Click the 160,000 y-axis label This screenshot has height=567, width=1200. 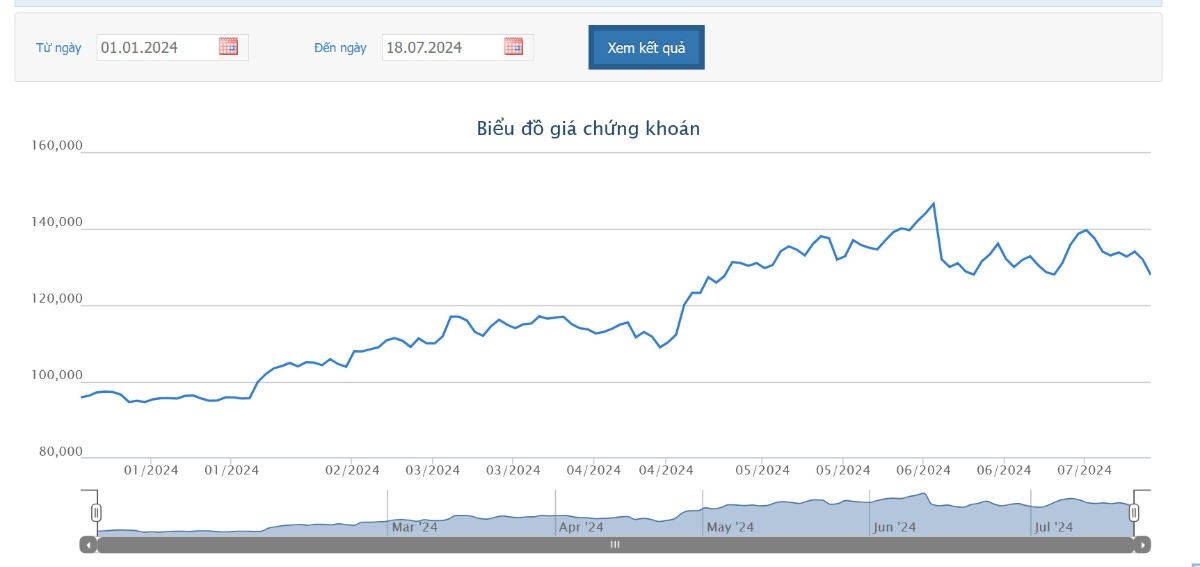[57, 146]
